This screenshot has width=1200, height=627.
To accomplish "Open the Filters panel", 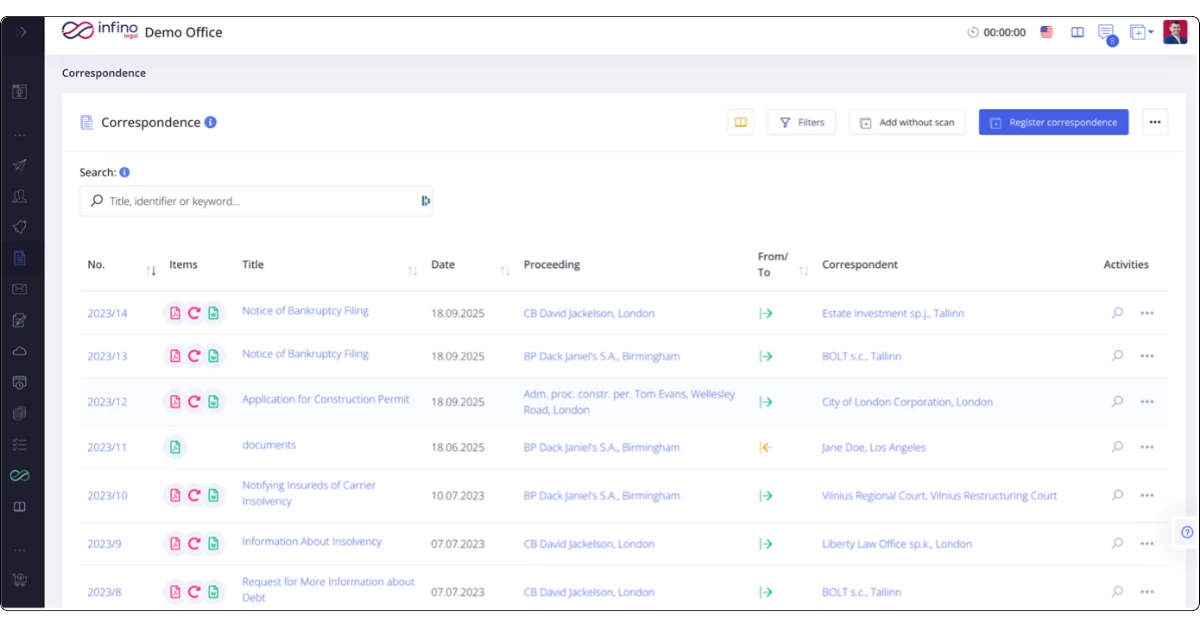I will 801,122.
